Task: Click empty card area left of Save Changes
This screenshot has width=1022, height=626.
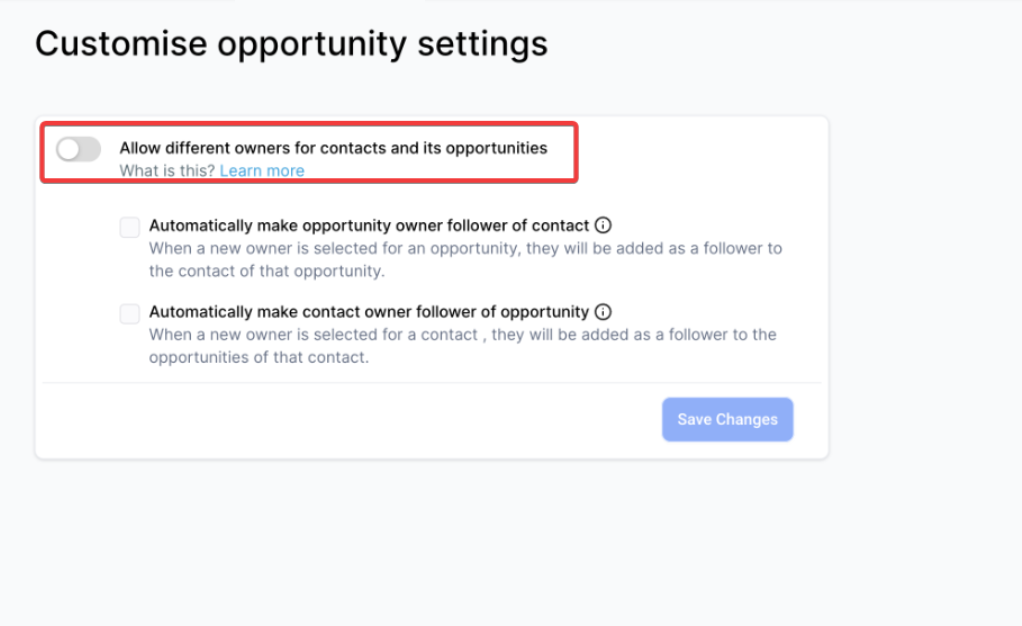Action: coord(350,420)
